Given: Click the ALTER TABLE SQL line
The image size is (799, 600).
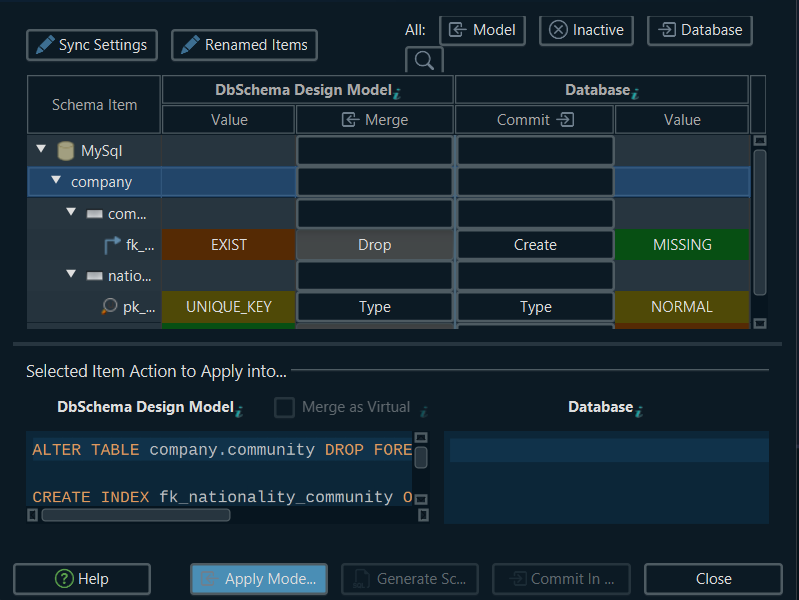Looking at the screenshot, I should [222, 450].
